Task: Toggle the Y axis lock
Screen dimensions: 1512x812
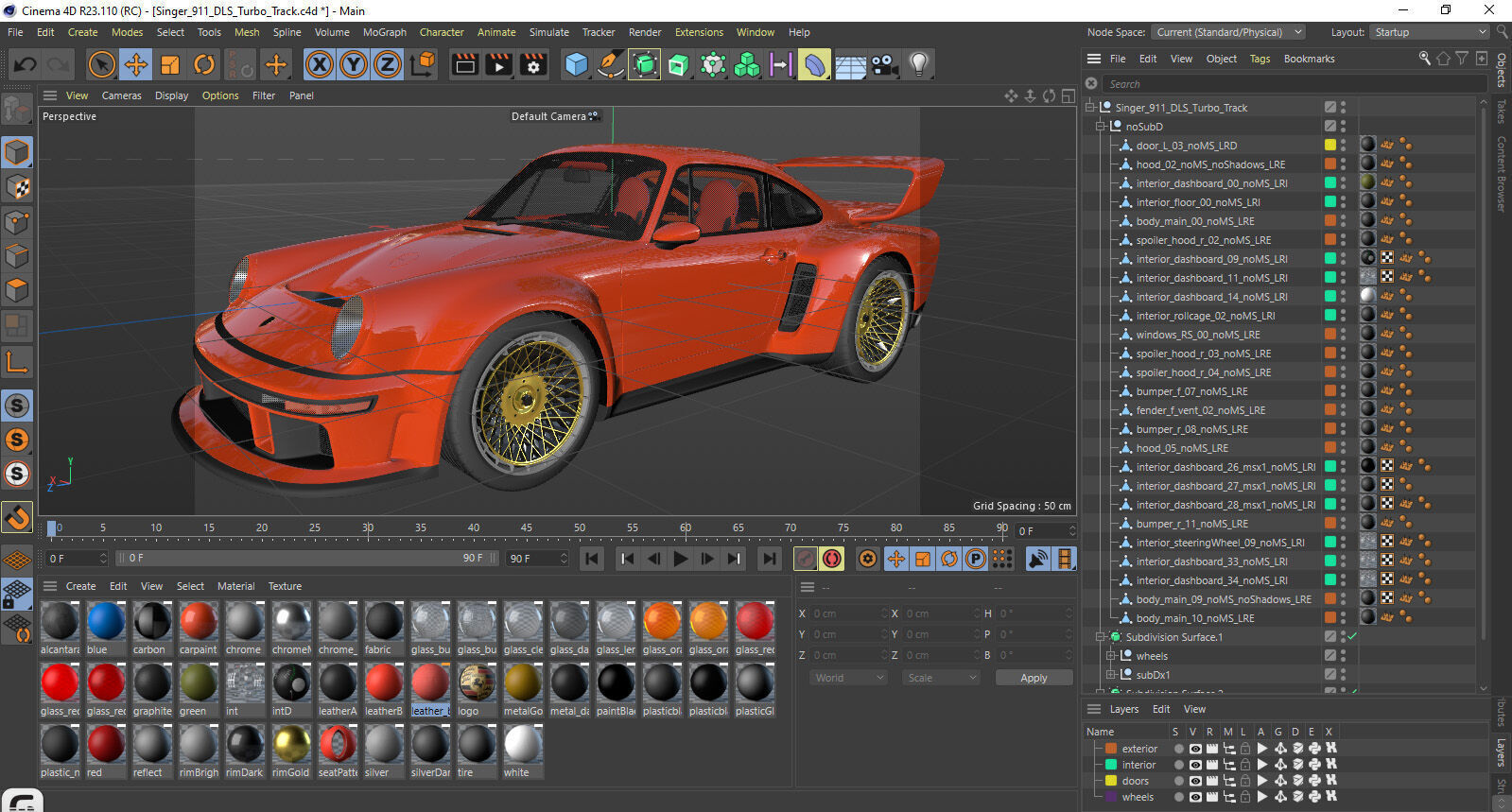Action: tap(354, 64)
